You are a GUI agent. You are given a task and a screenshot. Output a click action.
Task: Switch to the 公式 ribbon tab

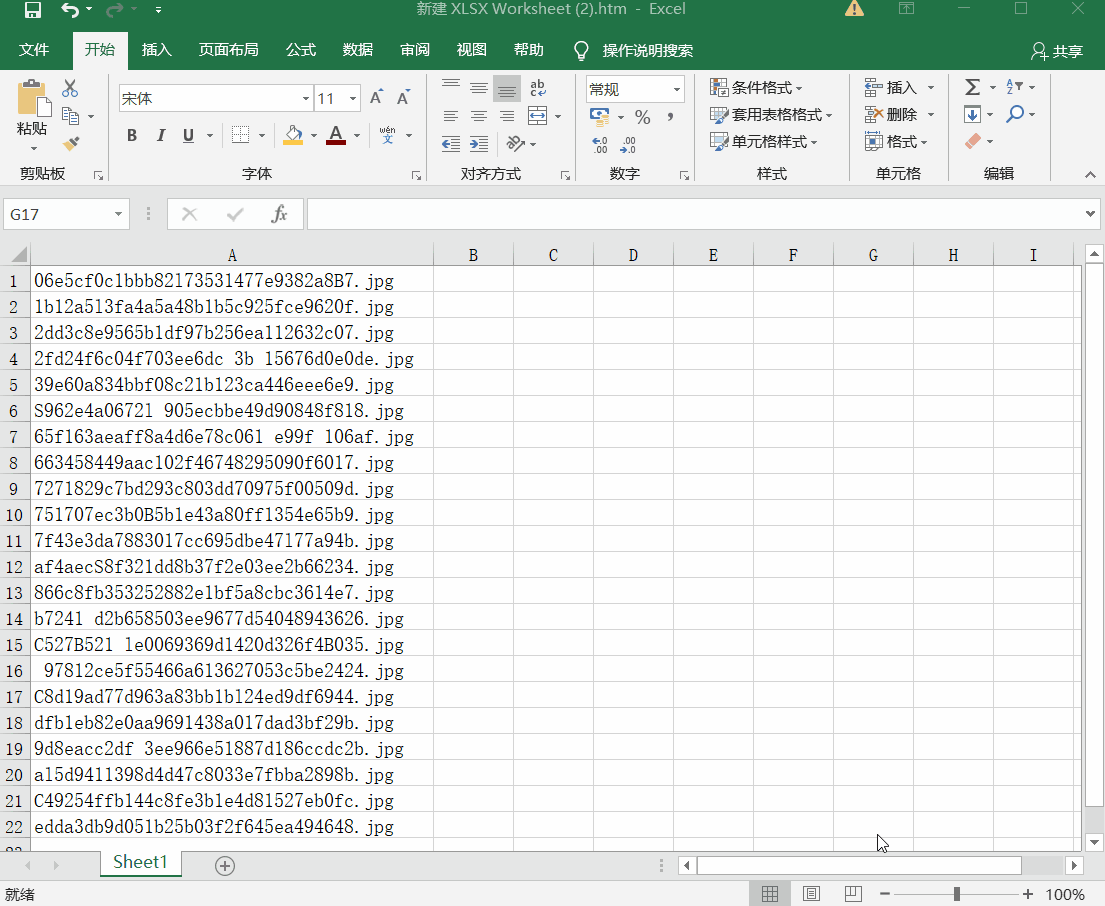300,50
